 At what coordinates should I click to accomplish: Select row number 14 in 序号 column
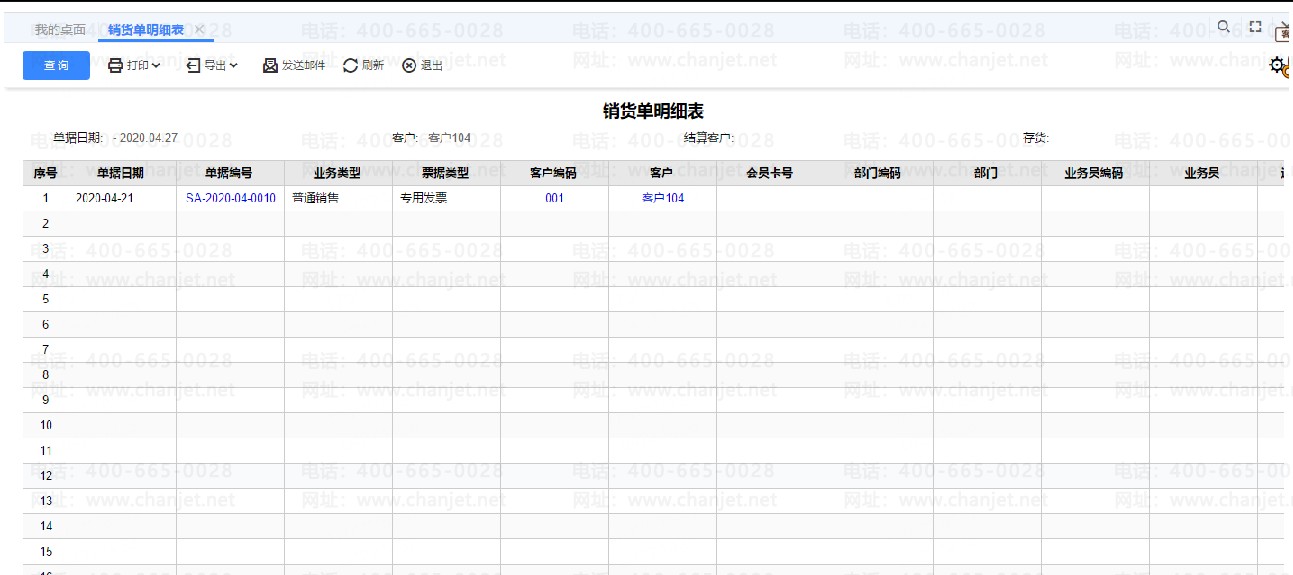(45, 526)
